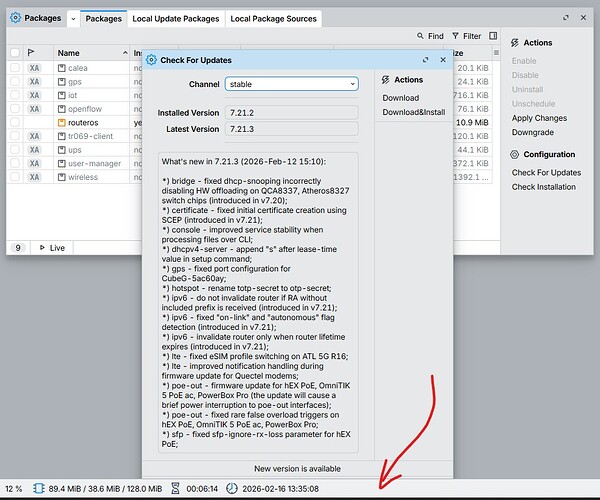This screenshot has height=500, width=600.
Task: Click the Installed Version field 7.21.2
Action: (292, 113)
